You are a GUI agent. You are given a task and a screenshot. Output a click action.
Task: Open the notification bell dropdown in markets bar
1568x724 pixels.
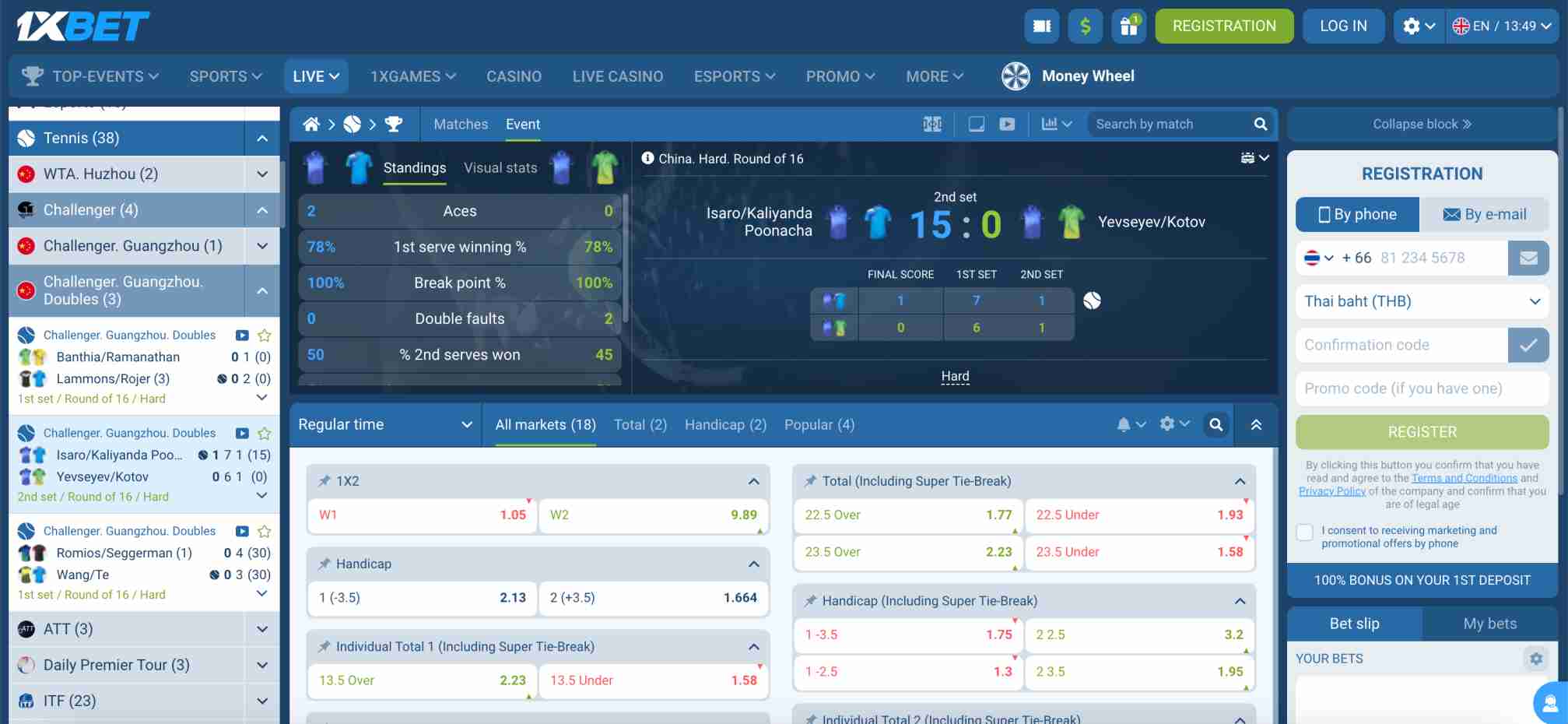click(1131, 424)
